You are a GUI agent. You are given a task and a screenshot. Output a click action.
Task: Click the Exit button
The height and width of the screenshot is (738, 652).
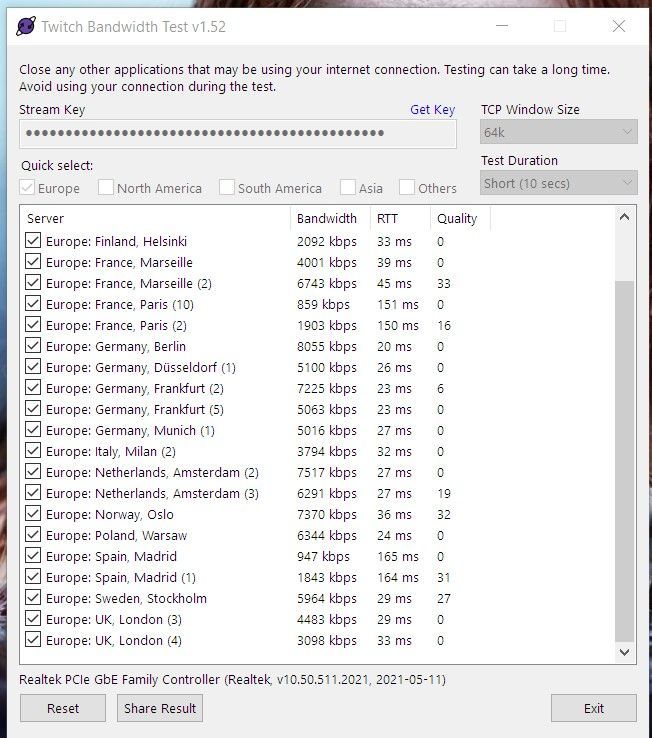[594, 708]
